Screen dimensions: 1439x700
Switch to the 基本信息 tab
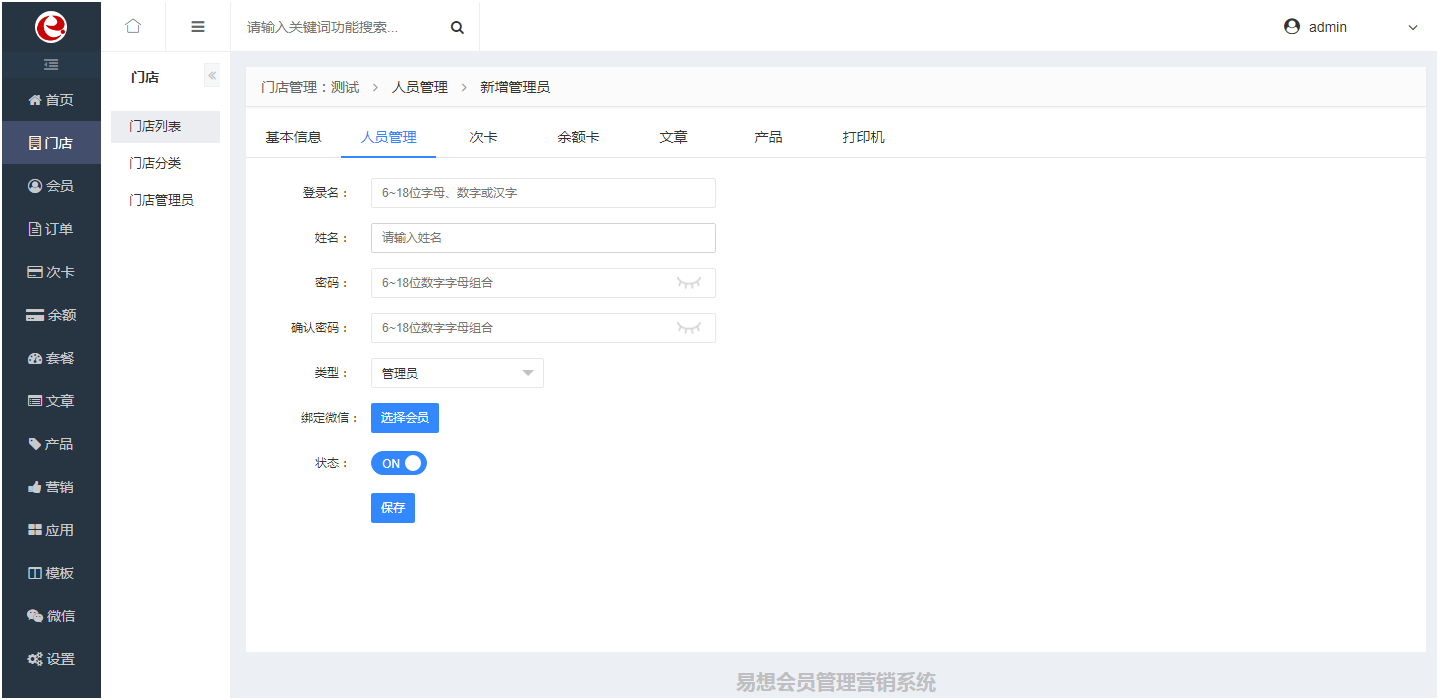293,137
